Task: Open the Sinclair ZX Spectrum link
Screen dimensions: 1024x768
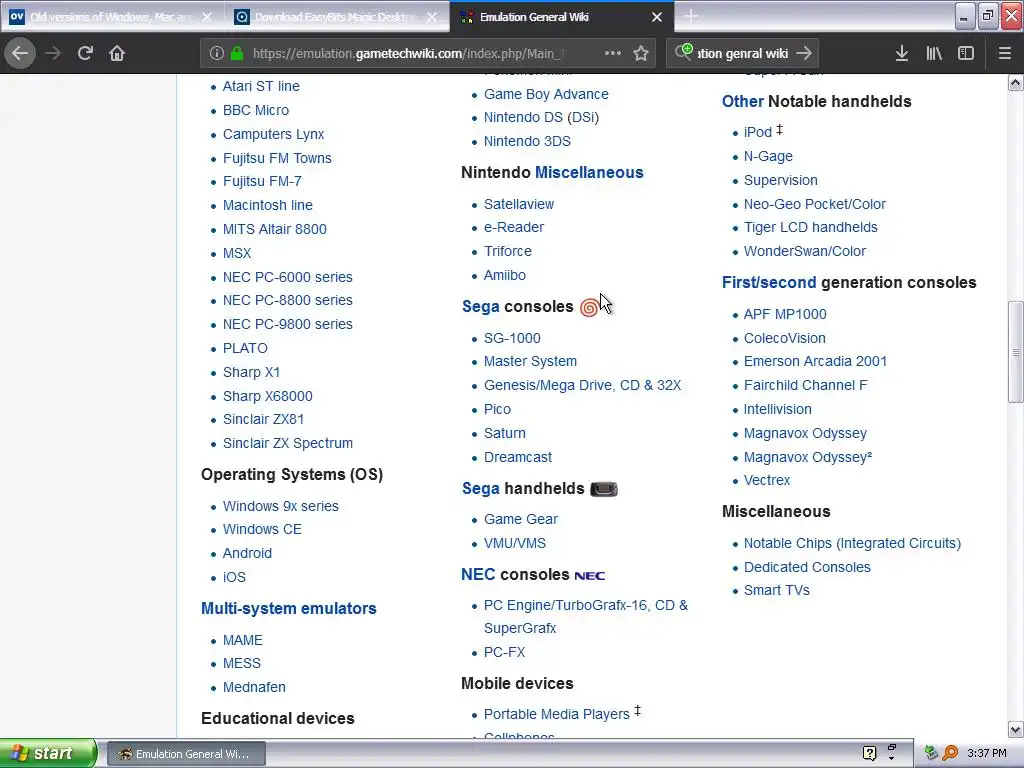Action: pos(288,443)
